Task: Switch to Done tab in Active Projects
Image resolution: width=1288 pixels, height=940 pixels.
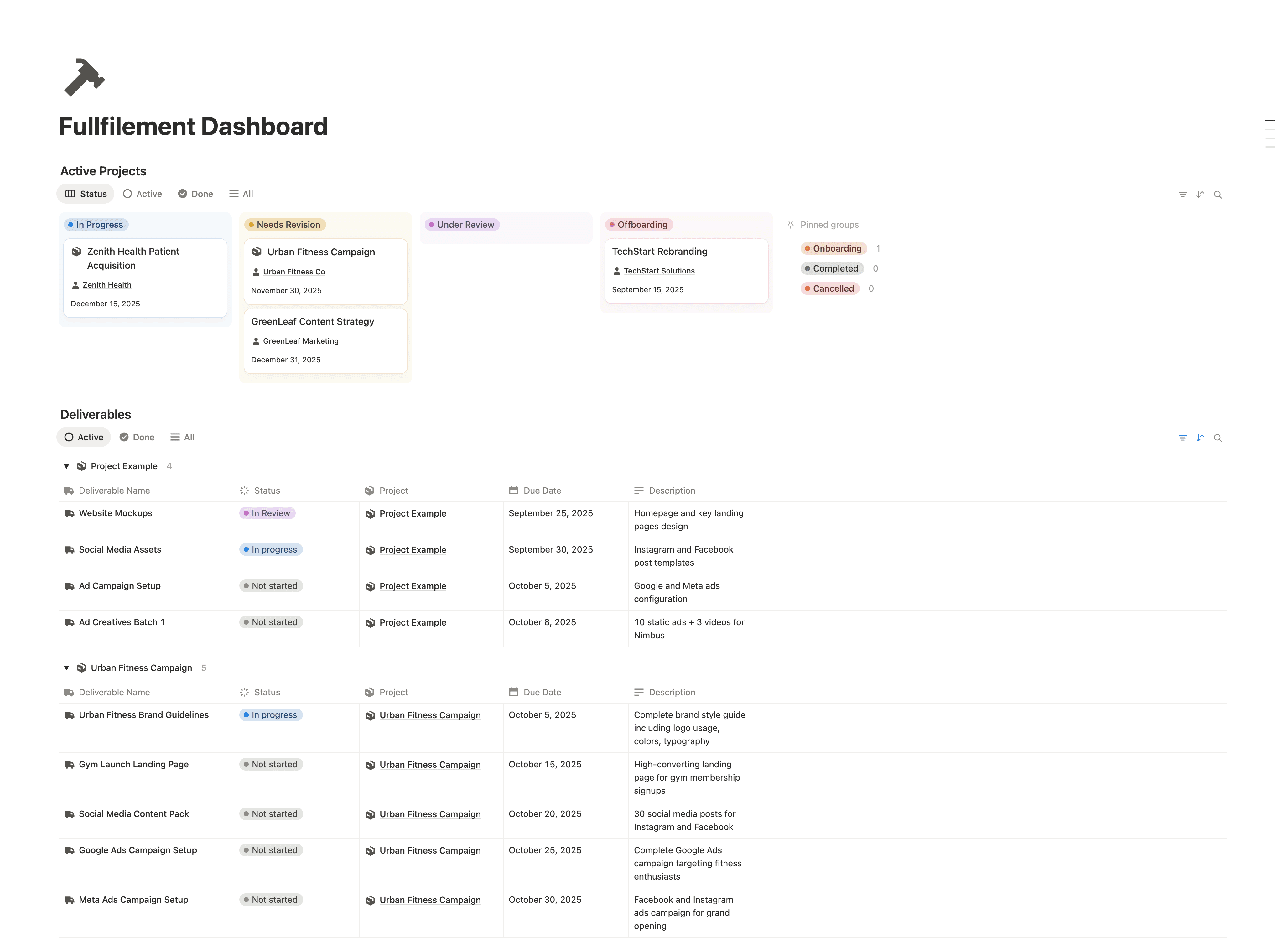Action: click(195, 194)
